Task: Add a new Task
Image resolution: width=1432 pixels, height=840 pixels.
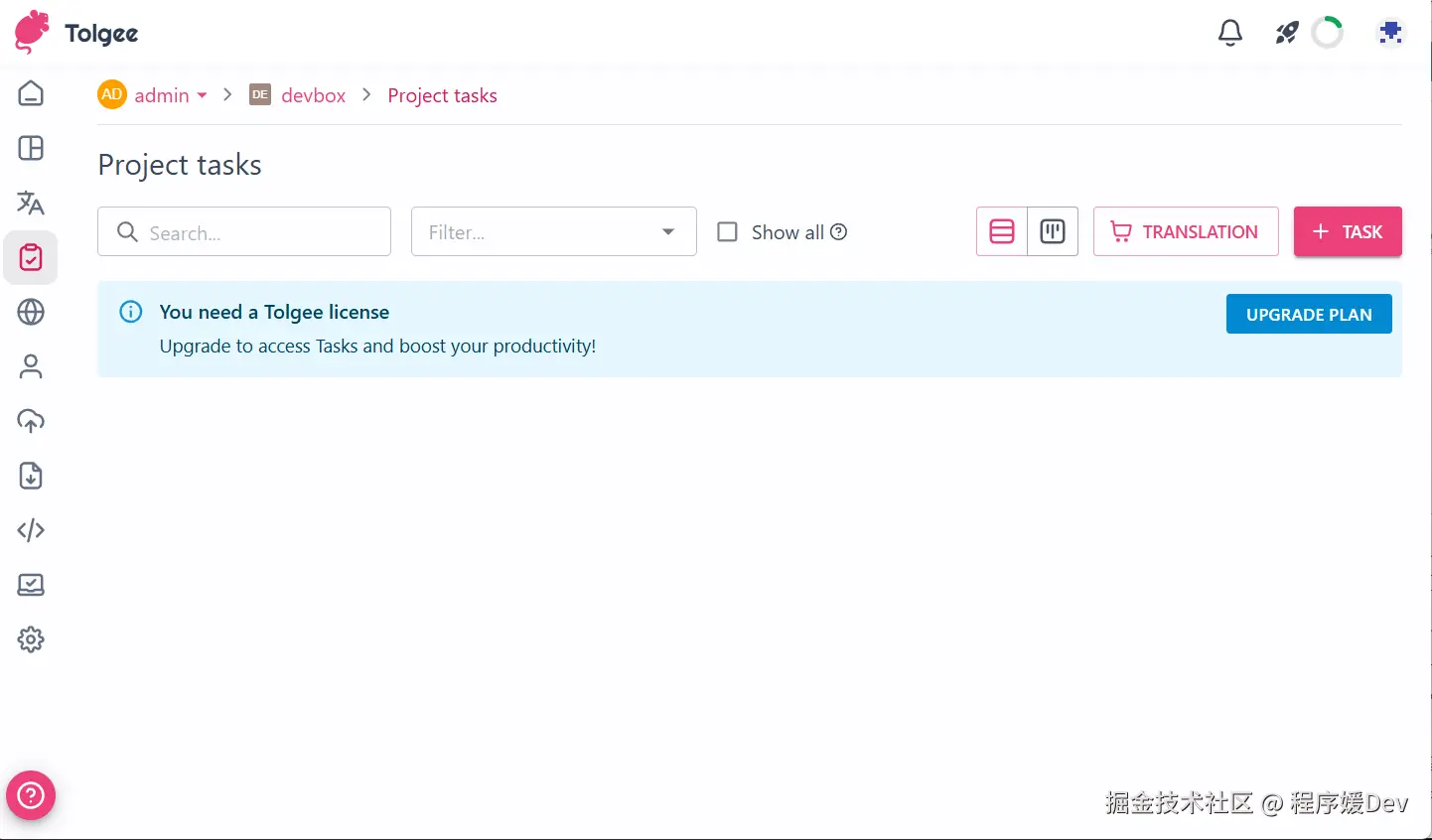Action: [x=1348, y=231]
